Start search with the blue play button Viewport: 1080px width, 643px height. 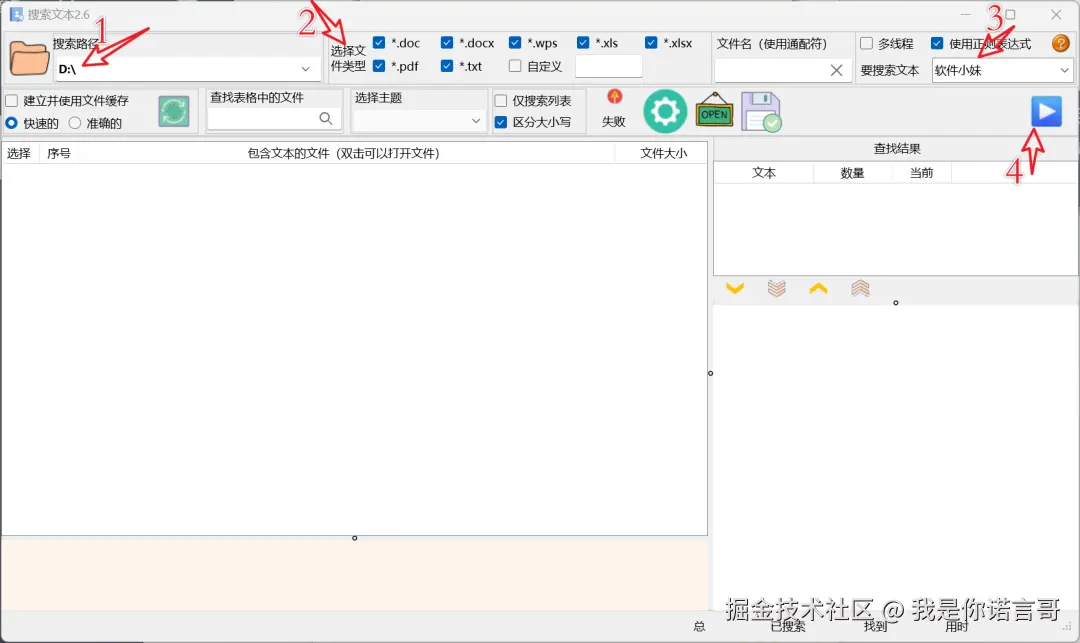pos(1046,111)
